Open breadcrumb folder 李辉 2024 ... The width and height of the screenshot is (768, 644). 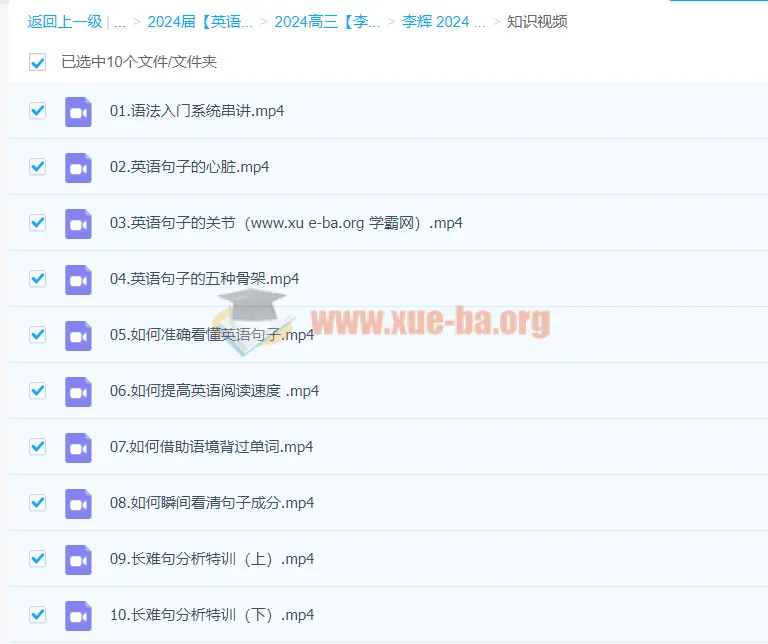[x=444, y=22]
